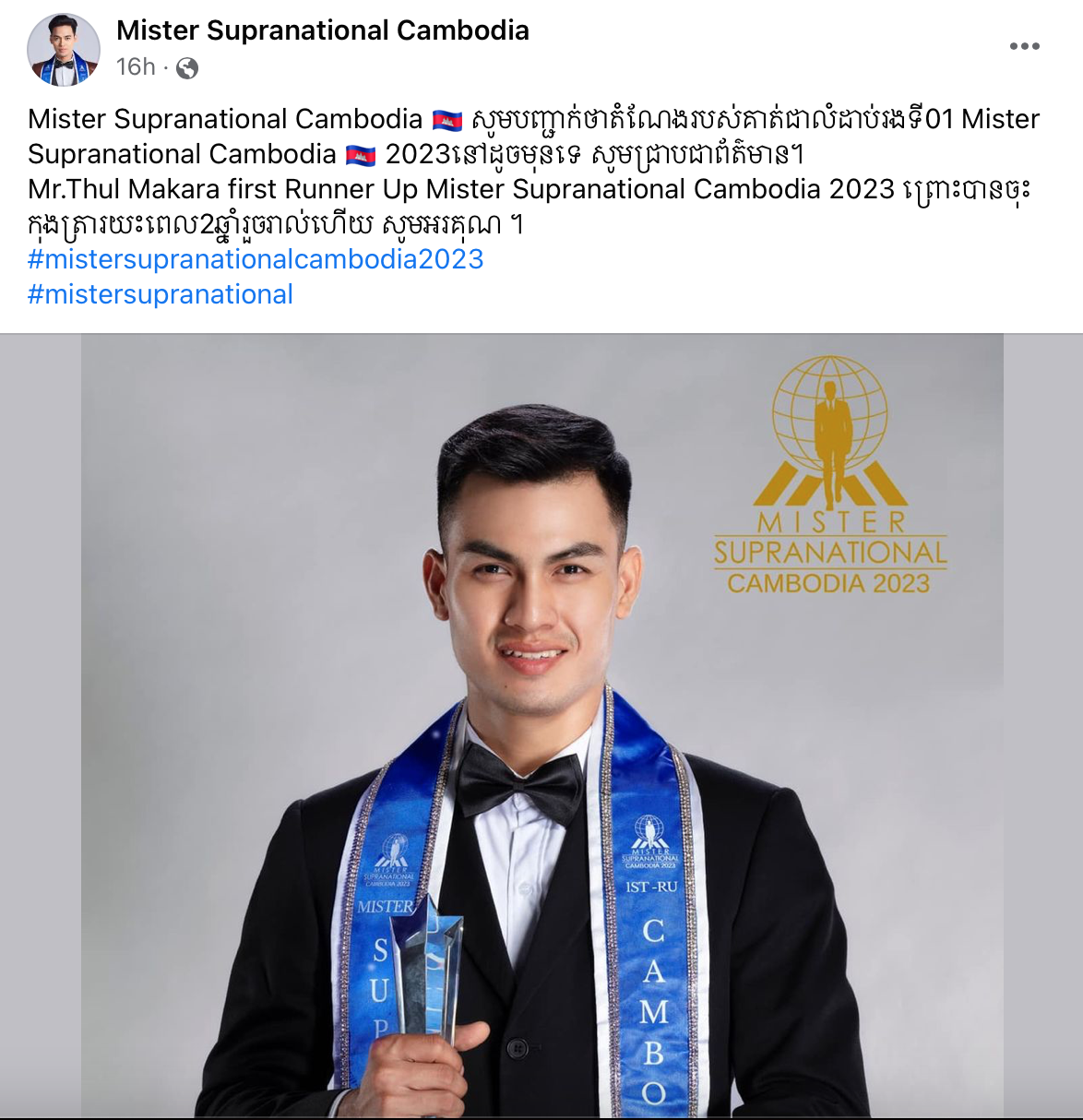Click the black bow tie in the photo
Screen dimensions: 1083x1120
tap(521, 781)
